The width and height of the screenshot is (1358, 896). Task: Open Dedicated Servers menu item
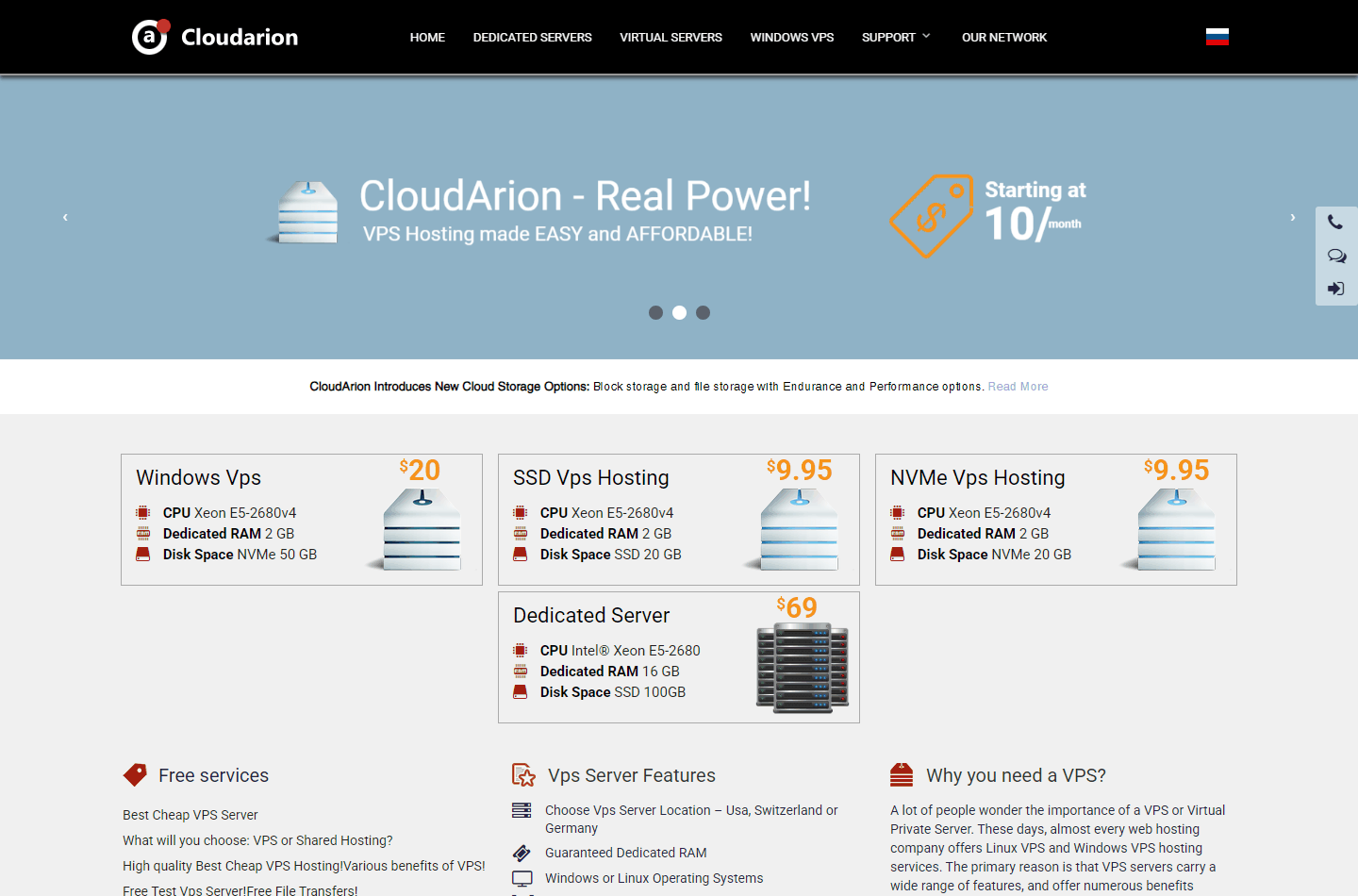(x=533, y=38)
